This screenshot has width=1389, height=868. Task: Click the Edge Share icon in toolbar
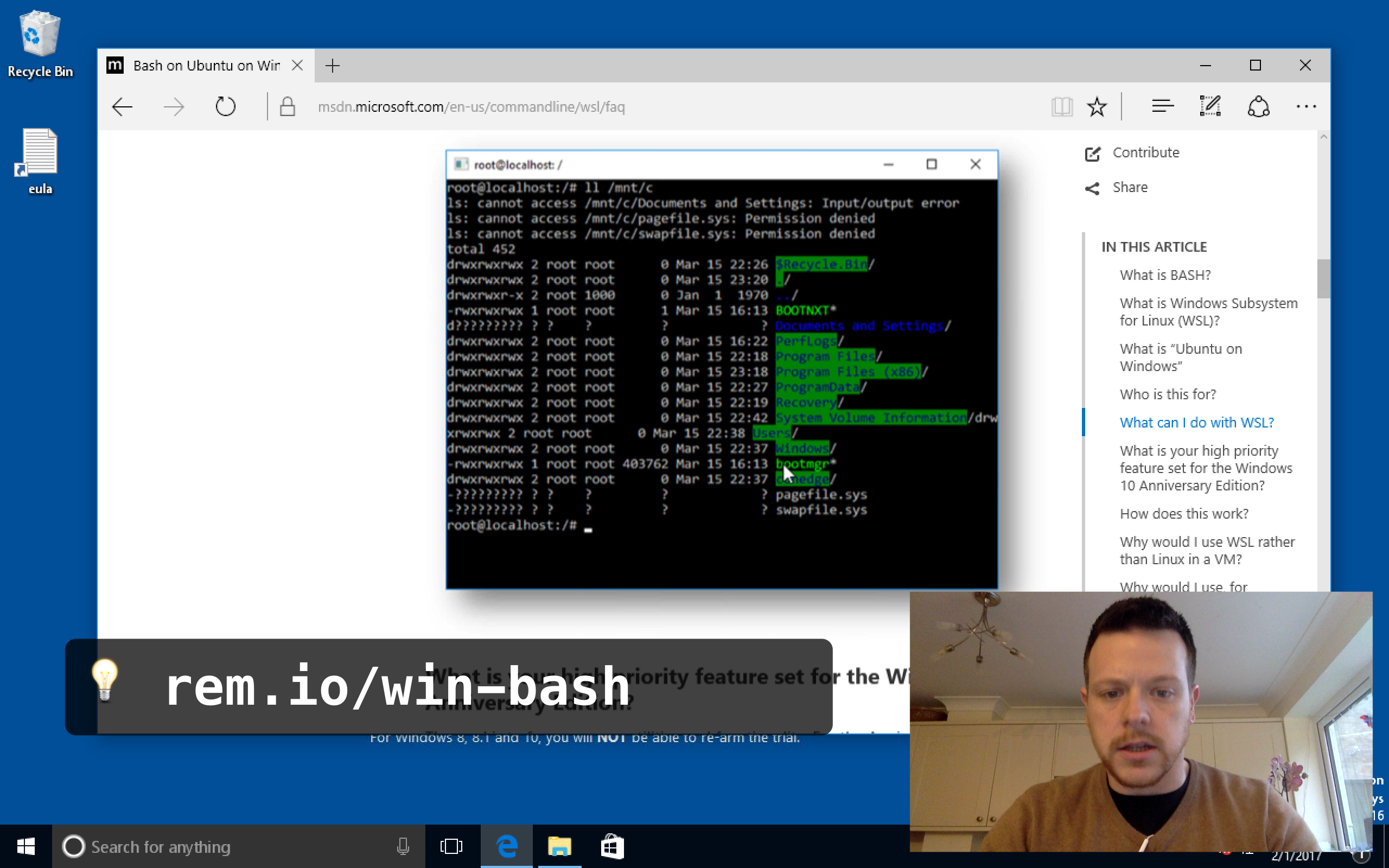(x=1258, y=107)
